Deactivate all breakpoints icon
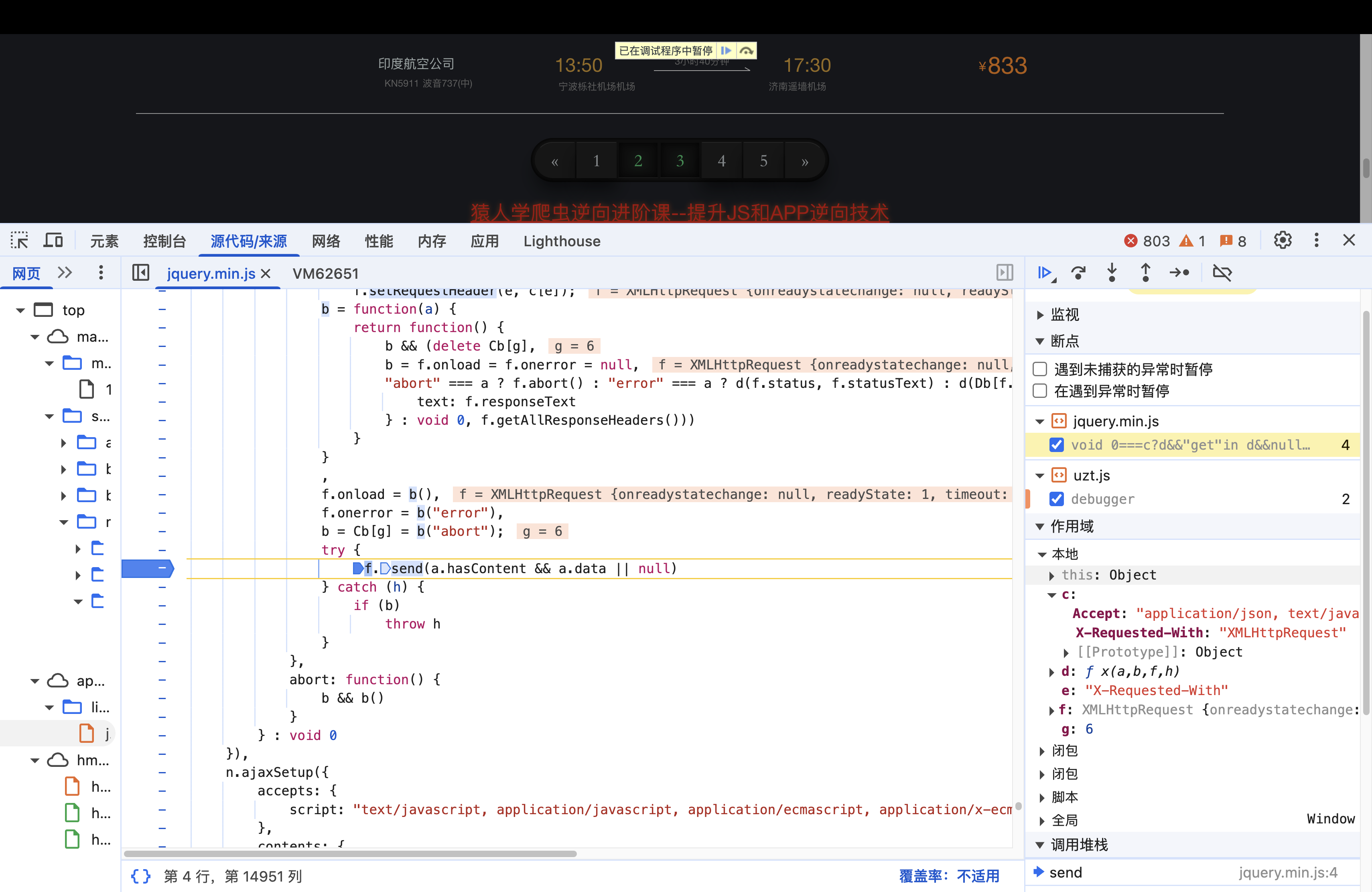1372x892 pixels. click(1222, 273)
